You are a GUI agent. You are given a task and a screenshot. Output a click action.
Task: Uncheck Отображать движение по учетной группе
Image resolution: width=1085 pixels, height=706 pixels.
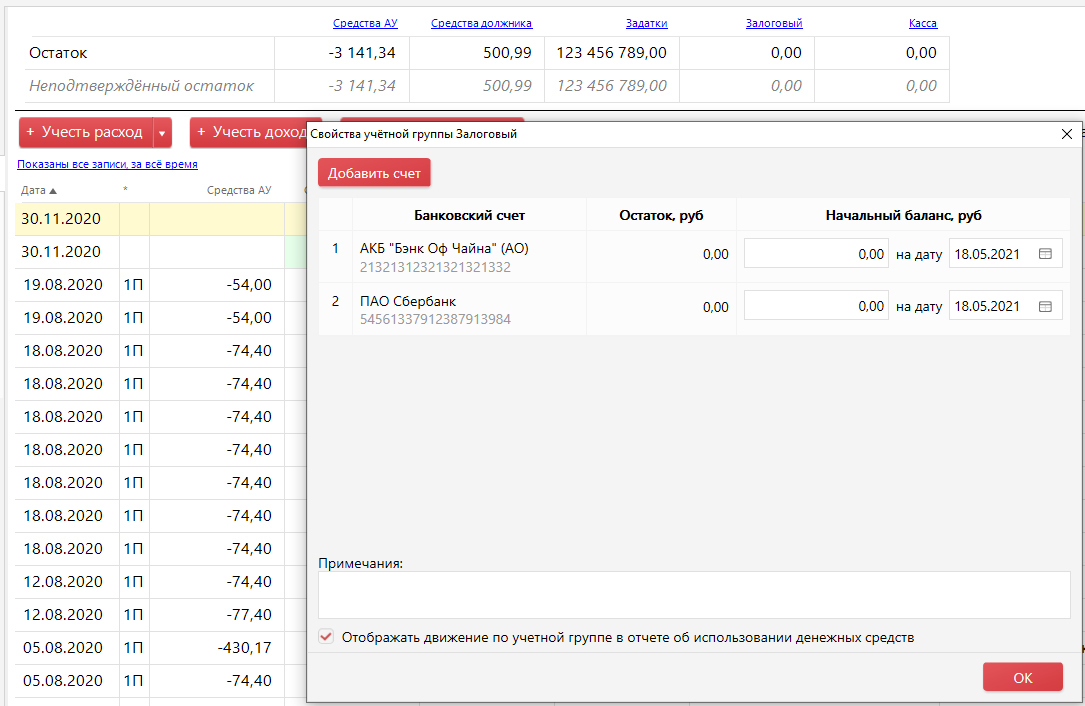coord(326,637)
